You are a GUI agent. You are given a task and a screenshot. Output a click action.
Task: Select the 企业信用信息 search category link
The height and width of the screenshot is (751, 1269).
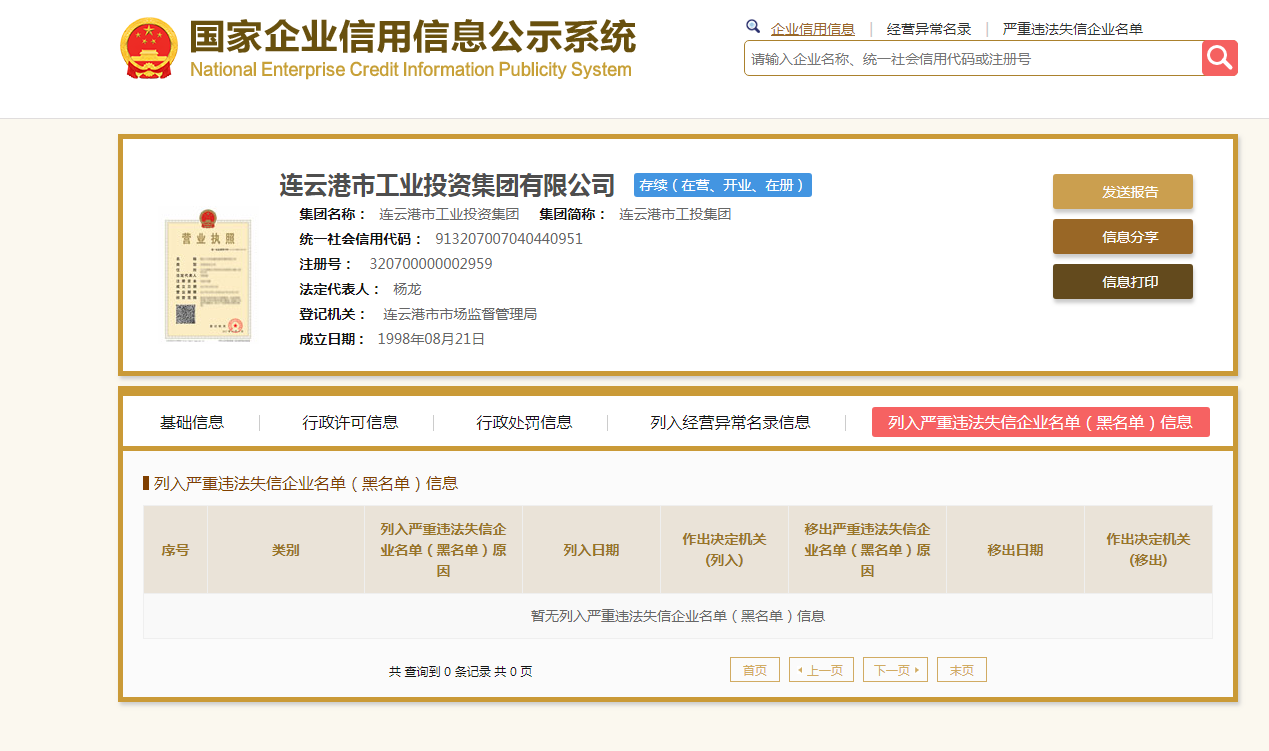pyautogui.click(x=812, y=29)
